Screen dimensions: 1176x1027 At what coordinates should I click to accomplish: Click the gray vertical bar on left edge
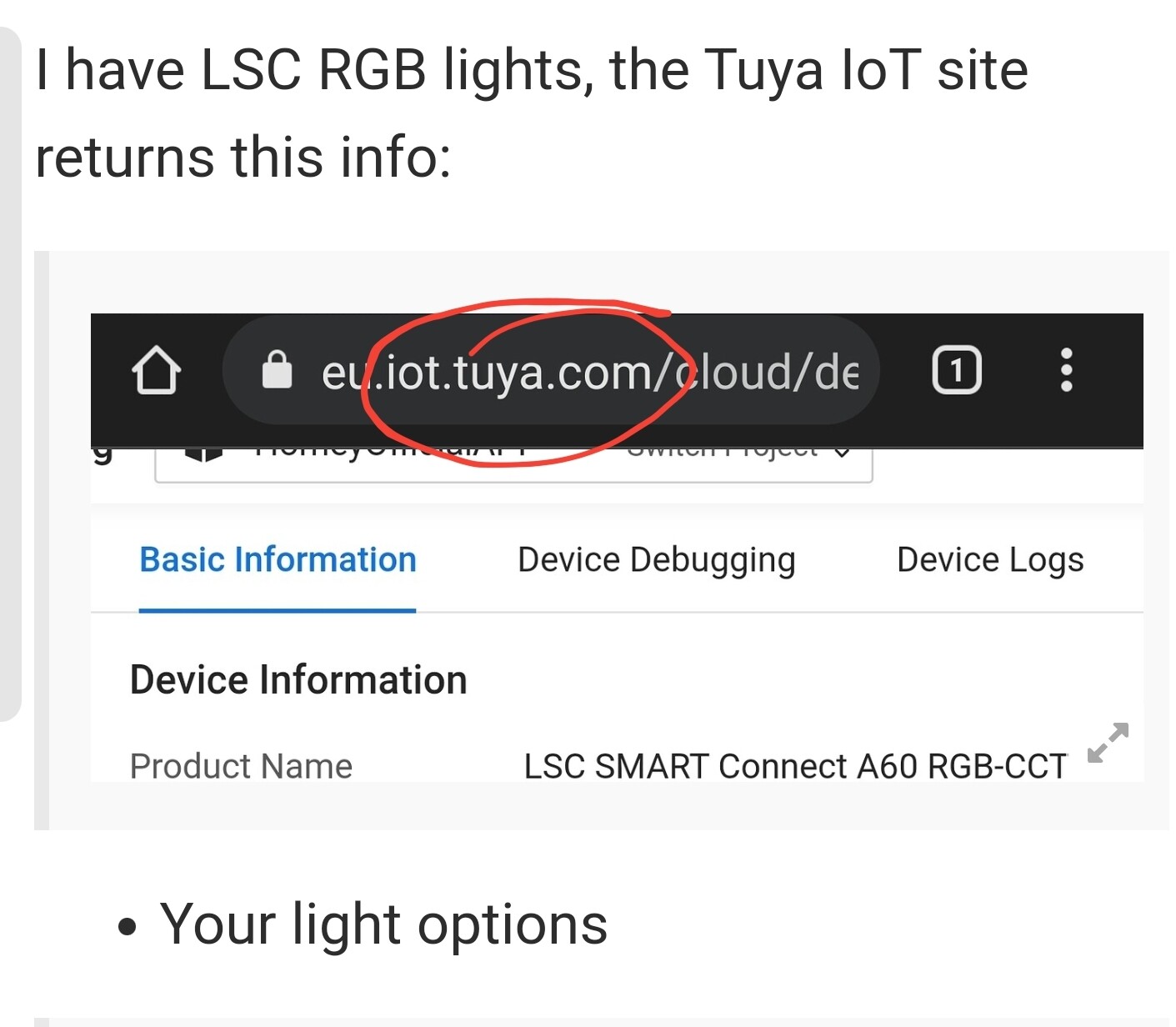[8, 375]
